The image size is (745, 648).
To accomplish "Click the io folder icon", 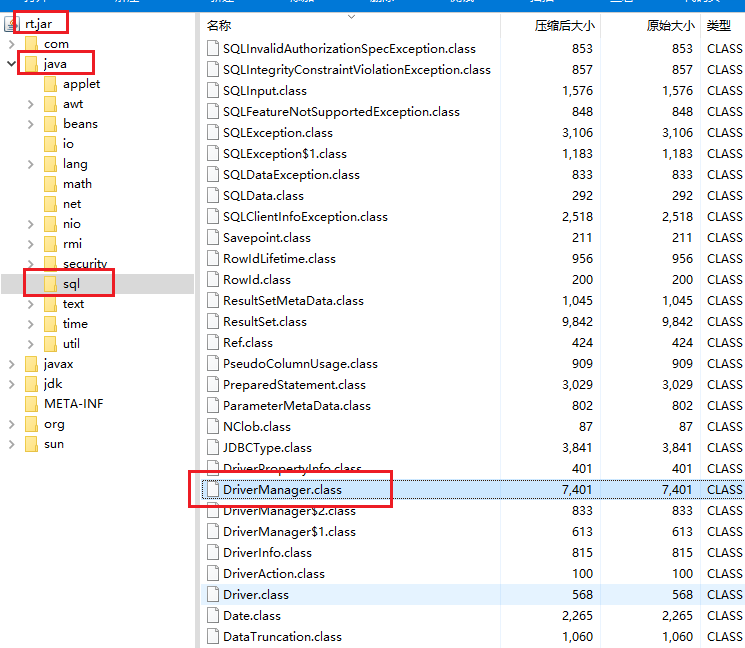I will 50,144.
